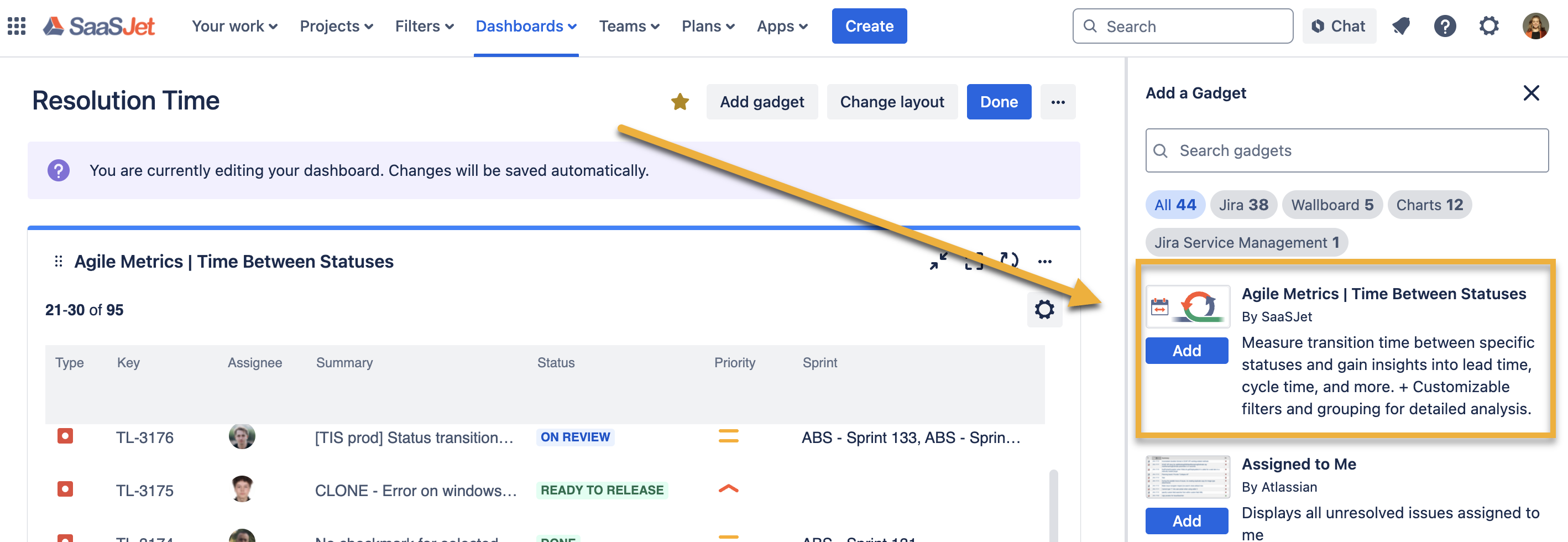1568x542 pixels.
Task: Open notifications via the bell icon
Action: pos(1401,25)
